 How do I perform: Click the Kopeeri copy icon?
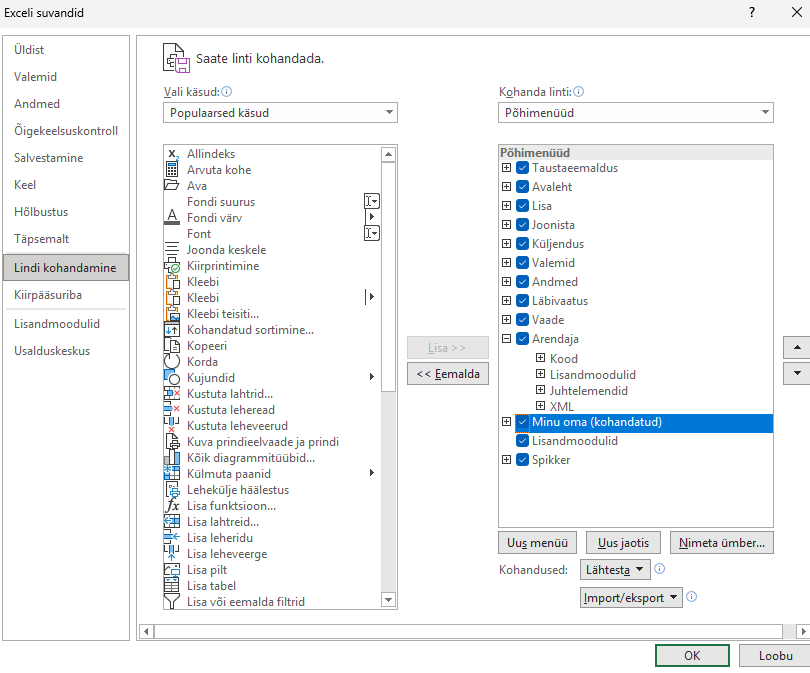[x=171, y=346]
